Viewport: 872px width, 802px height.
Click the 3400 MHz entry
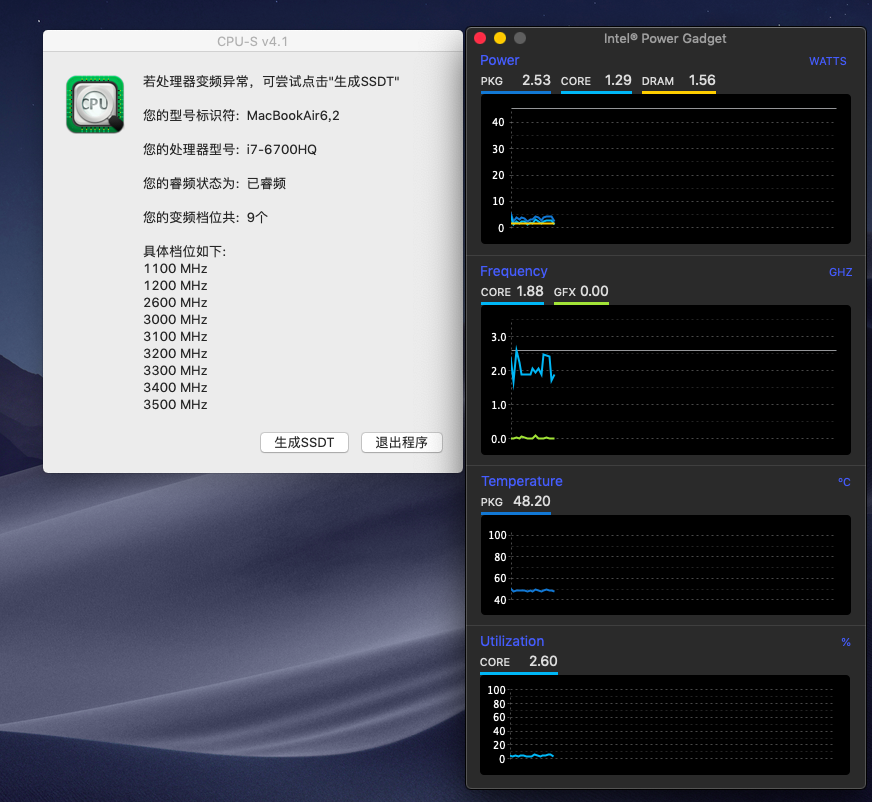point(175,388)
